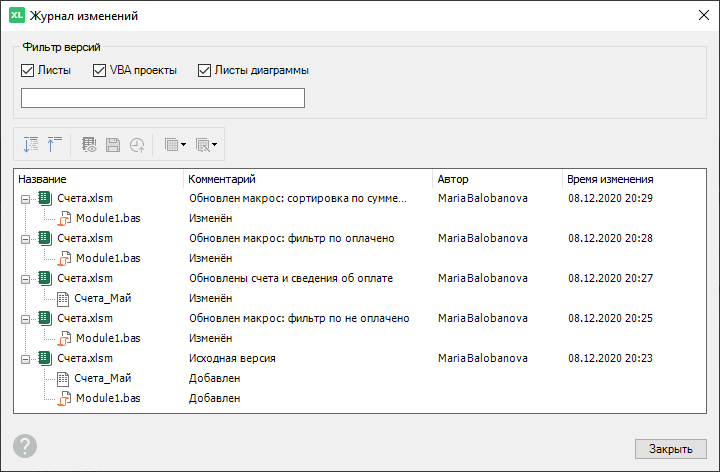
Task: Click the Счета_Май sheet icon marked Добавлен
Action: point(65,378)
